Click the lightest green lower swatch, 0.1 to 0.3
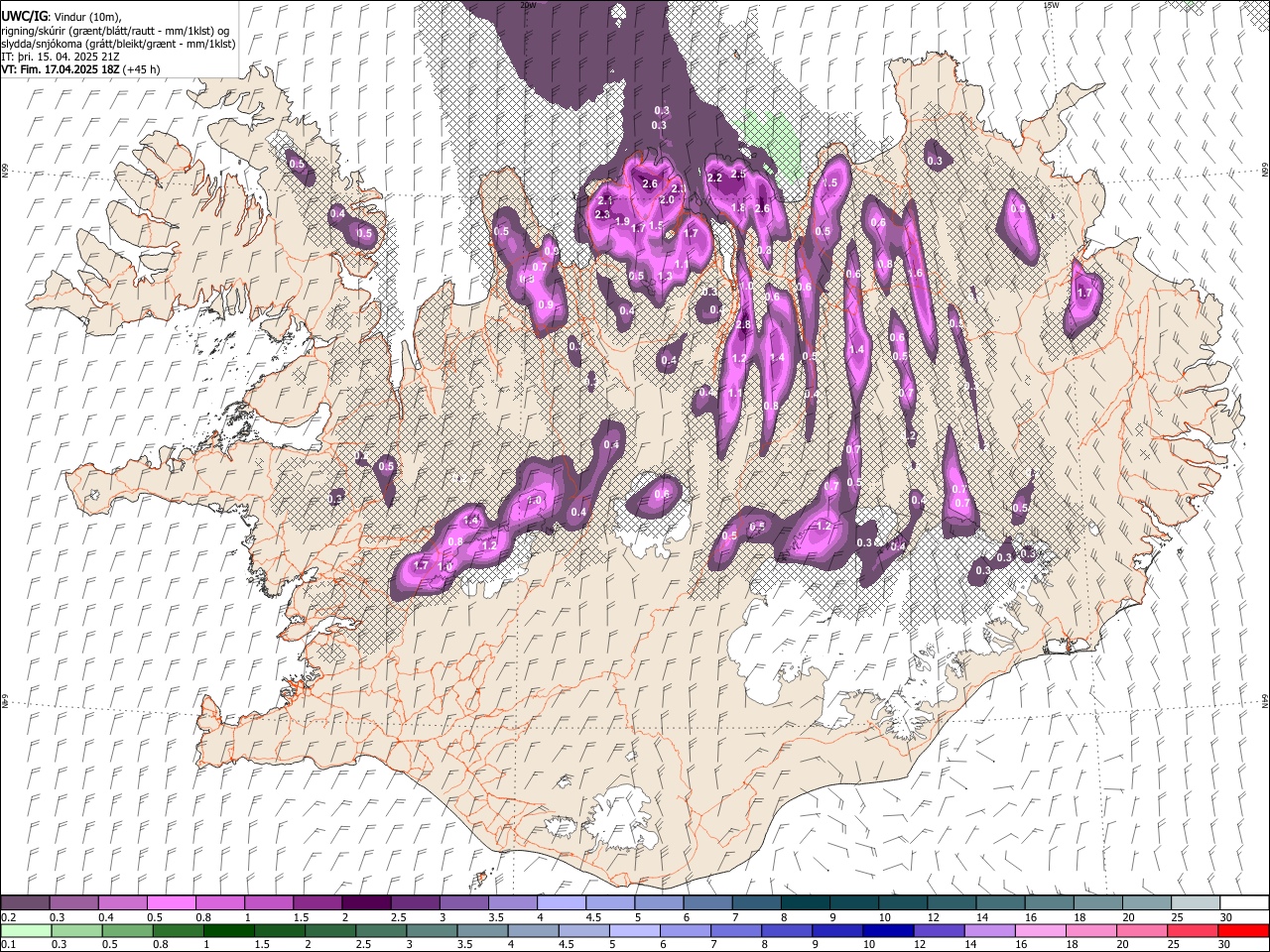This screenshot has height=952, width=1270. pyautogui.click(x=26, y=930)
